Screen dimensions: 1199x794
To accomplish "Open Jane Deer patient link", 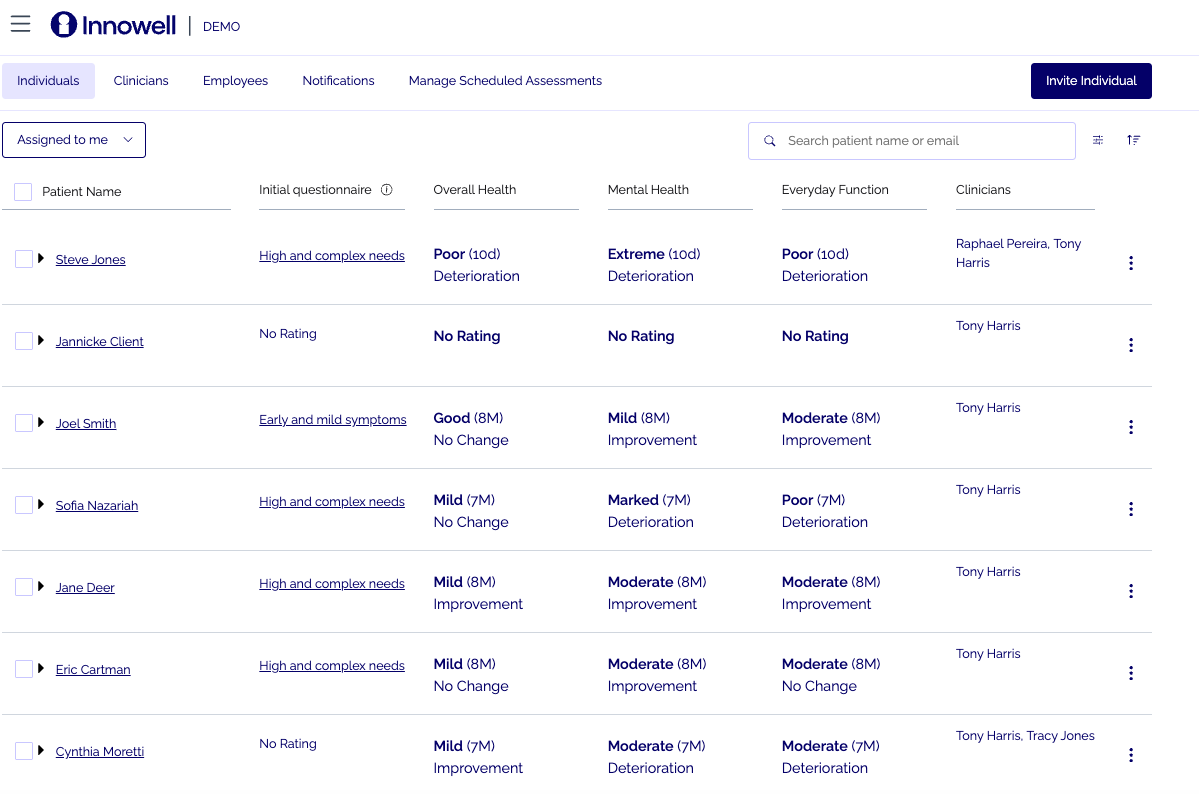I will pos(85,587).
